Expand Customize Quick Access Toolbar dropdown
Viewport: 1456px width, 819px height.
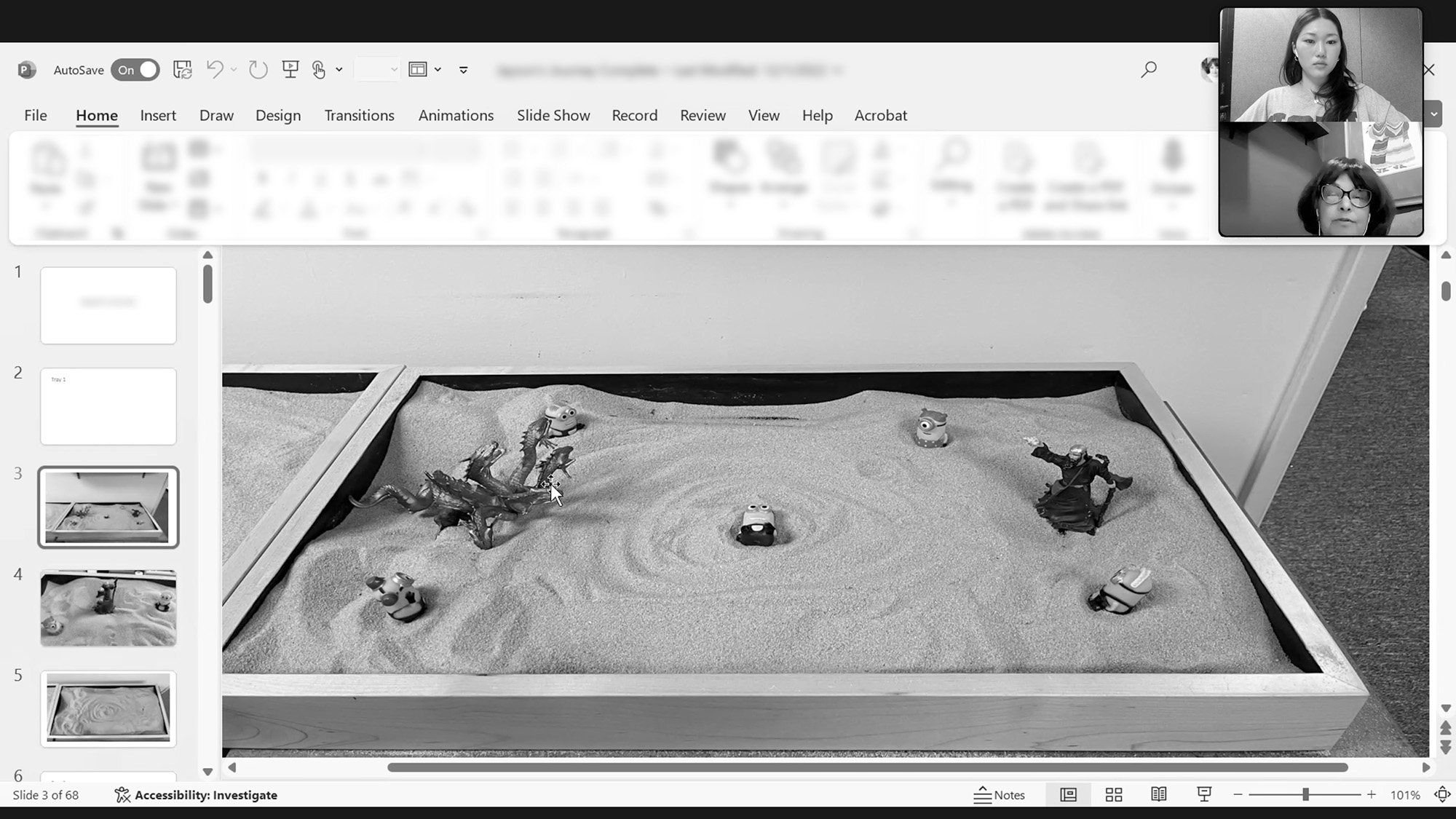click(463, 70)
